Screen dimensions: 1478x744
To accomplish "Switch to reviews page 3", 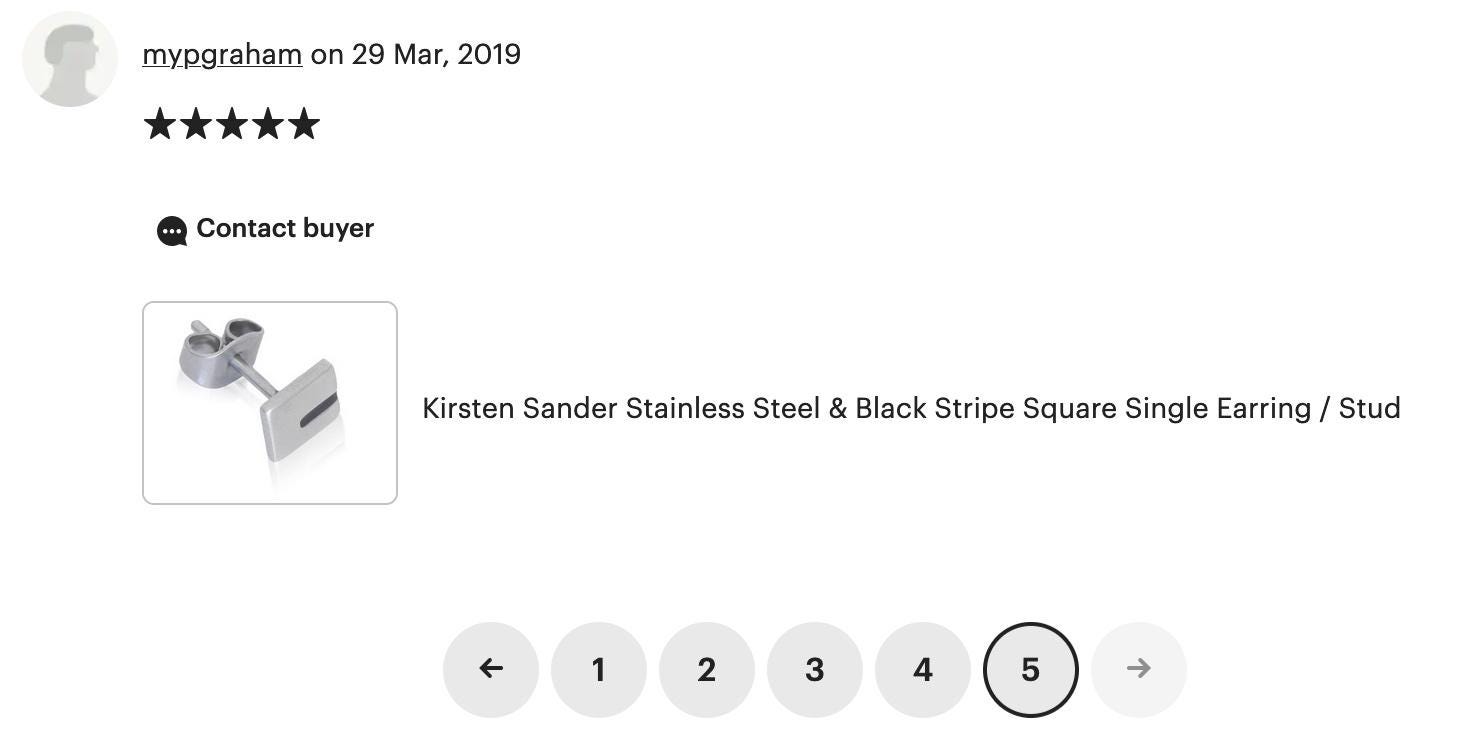I will [x=815, y=669].
